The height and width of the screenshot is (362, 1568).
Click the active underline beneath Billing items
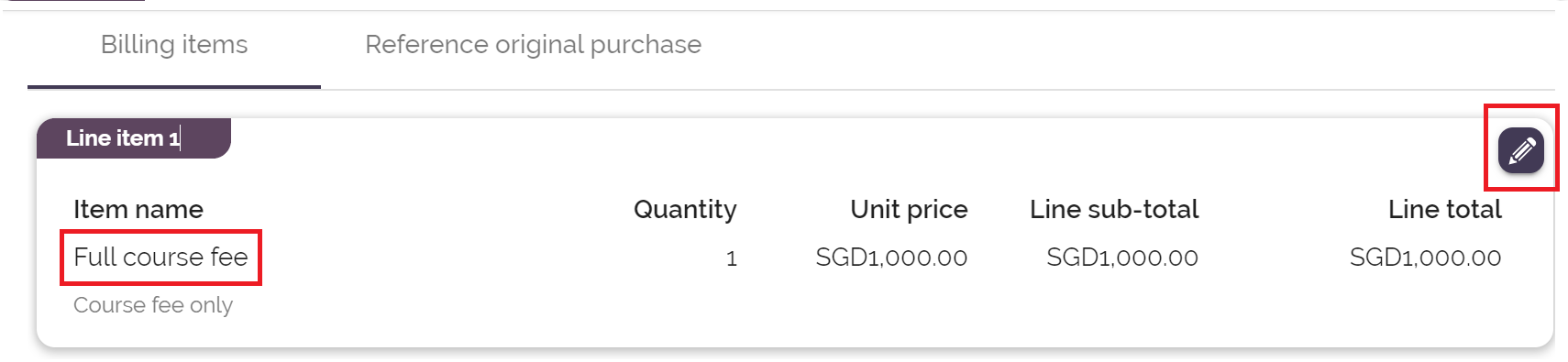[x=174, y=87]
